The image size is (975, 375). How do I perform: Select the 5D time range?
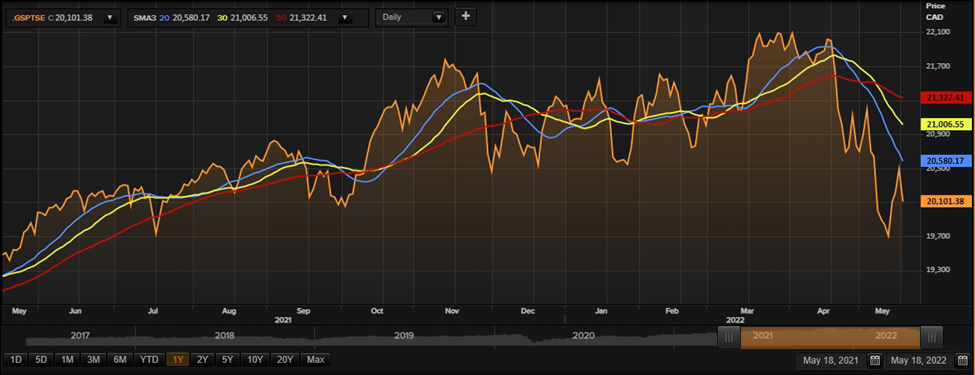(41, 359)
